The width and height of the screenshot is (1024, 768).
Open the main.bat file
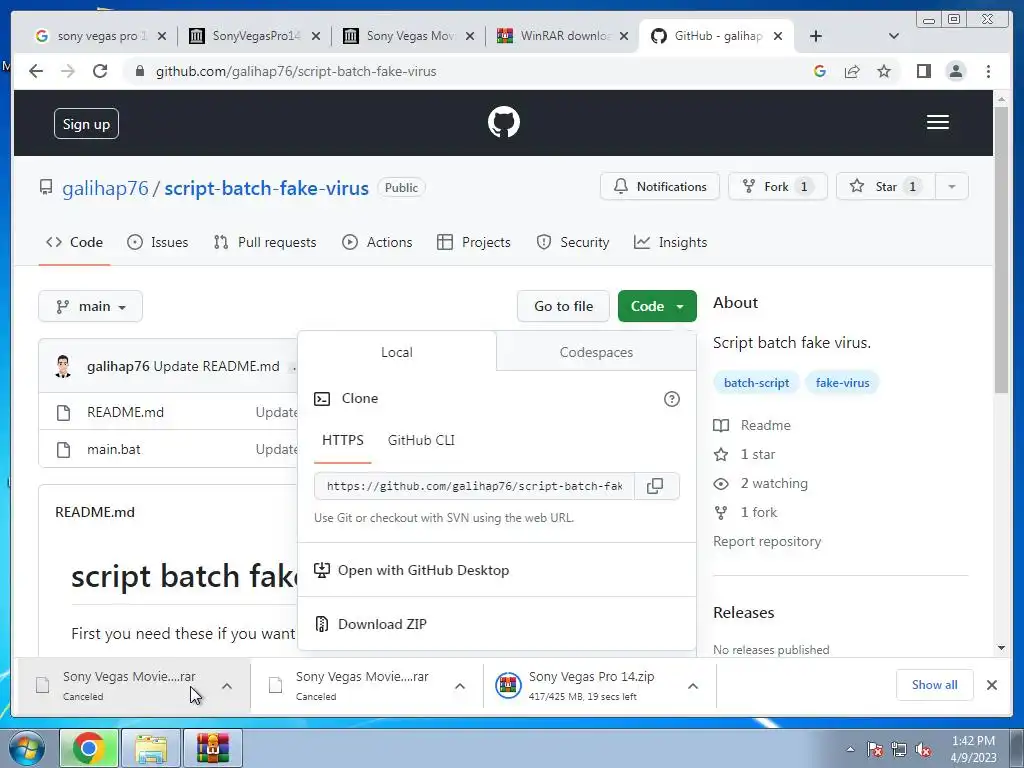pos(114,449)
